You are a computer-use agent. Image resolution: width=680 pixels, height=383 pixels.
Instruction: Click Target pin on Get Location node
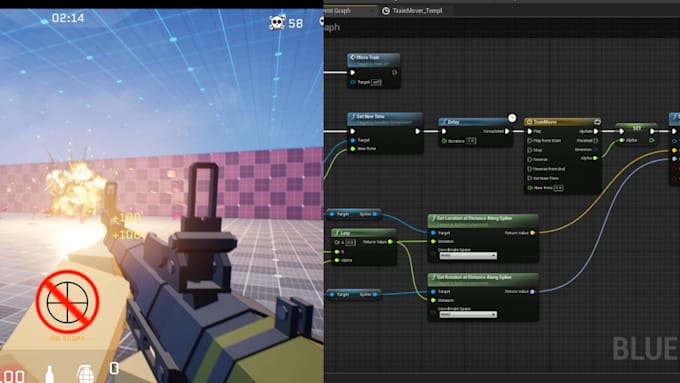tap(433, 233)
